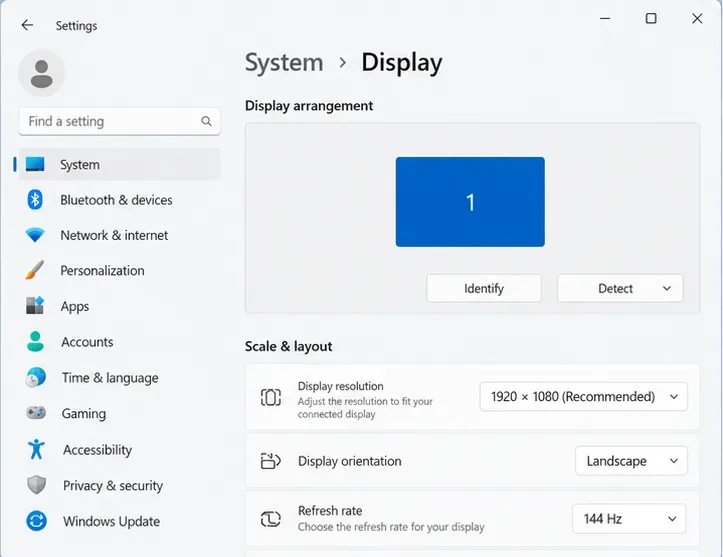Click the System breadcrumb link
This screenshot has height=557, width=723.
[x=284, y=62]
